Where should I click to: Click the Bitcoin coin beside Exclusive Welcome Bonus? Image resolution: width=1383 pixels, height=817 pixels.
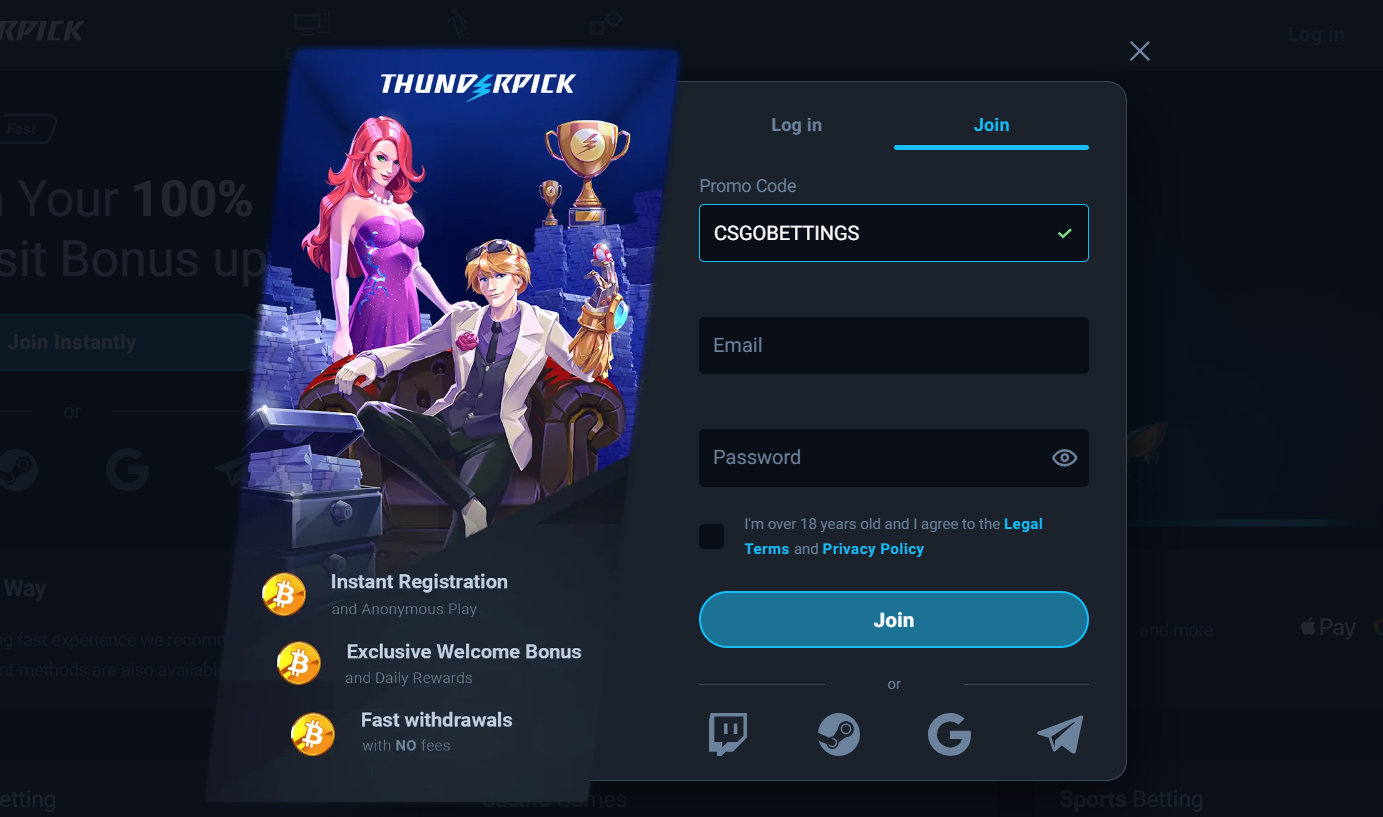[x=299, y=663]
